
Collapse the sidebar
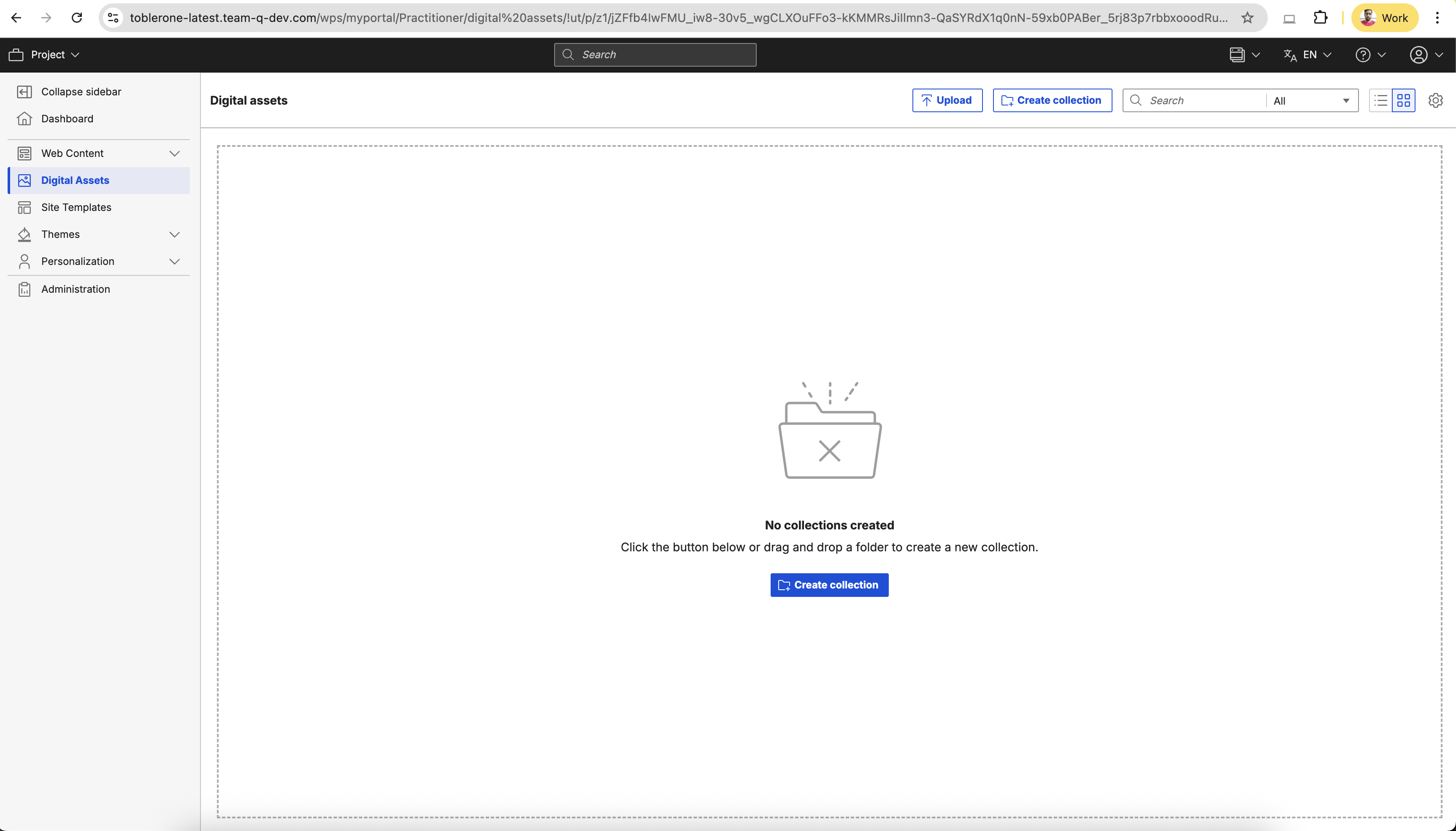point(81,91)
